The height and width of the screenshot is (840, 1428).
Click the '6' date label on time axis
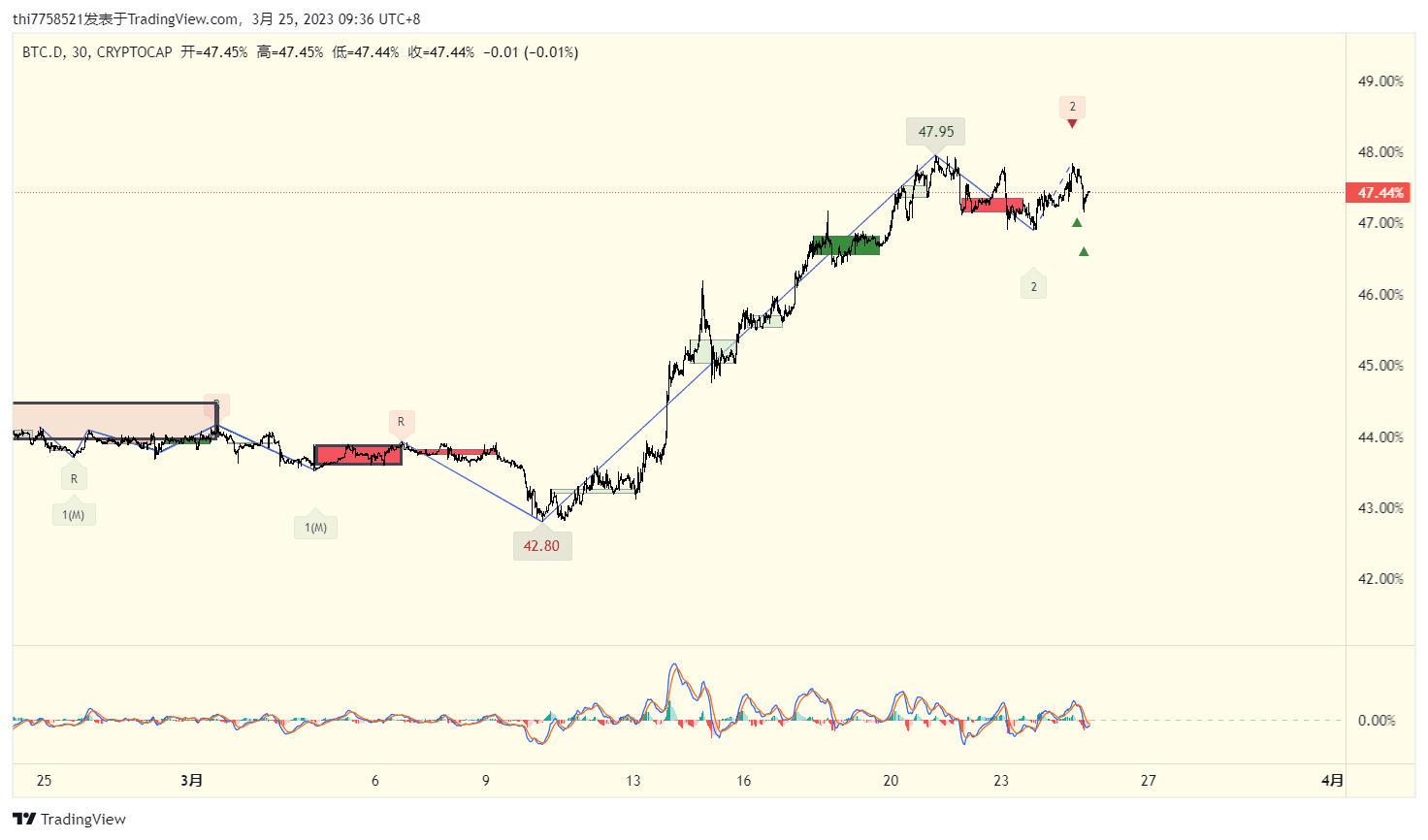coord(375,781)
